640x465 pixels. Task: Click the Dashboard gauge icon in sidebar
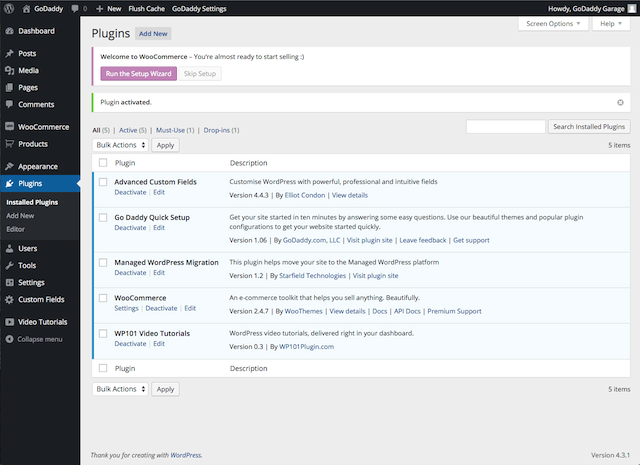pyautogui.click(x=9, y=31)
